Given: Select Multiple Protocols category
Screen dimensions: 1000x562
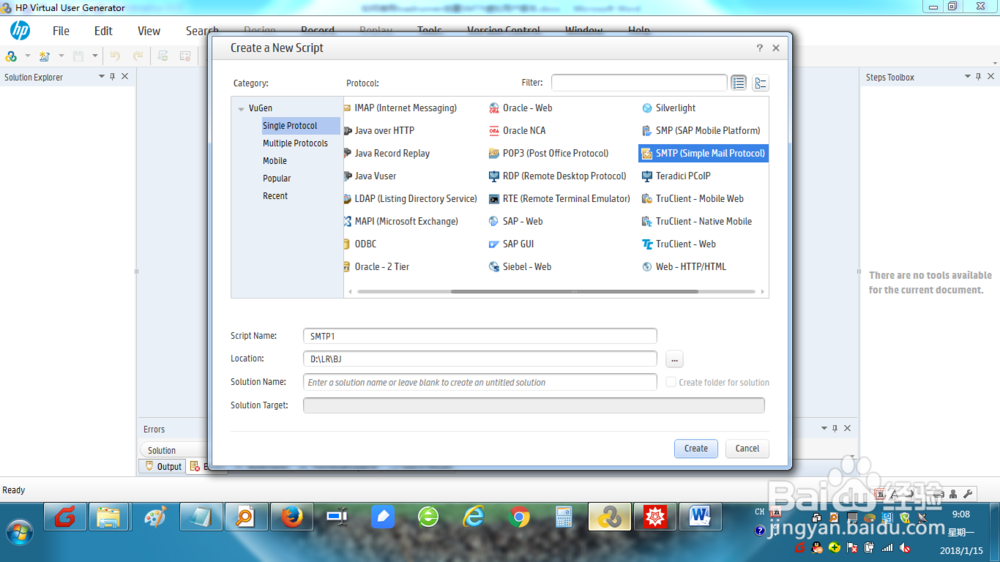Looking at the screenshot, I should 295,144.
